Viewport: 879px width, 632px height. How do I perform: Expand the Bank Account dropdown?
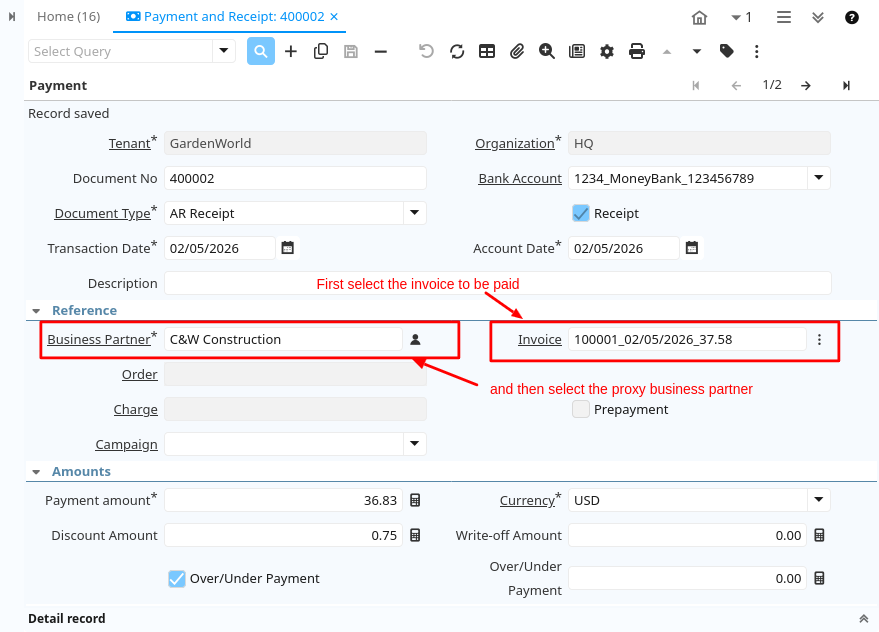(x=818, y=178)
